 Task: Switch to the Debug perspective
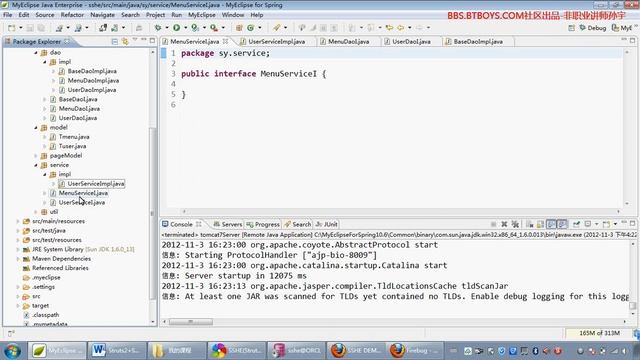(x=593, y=28)
